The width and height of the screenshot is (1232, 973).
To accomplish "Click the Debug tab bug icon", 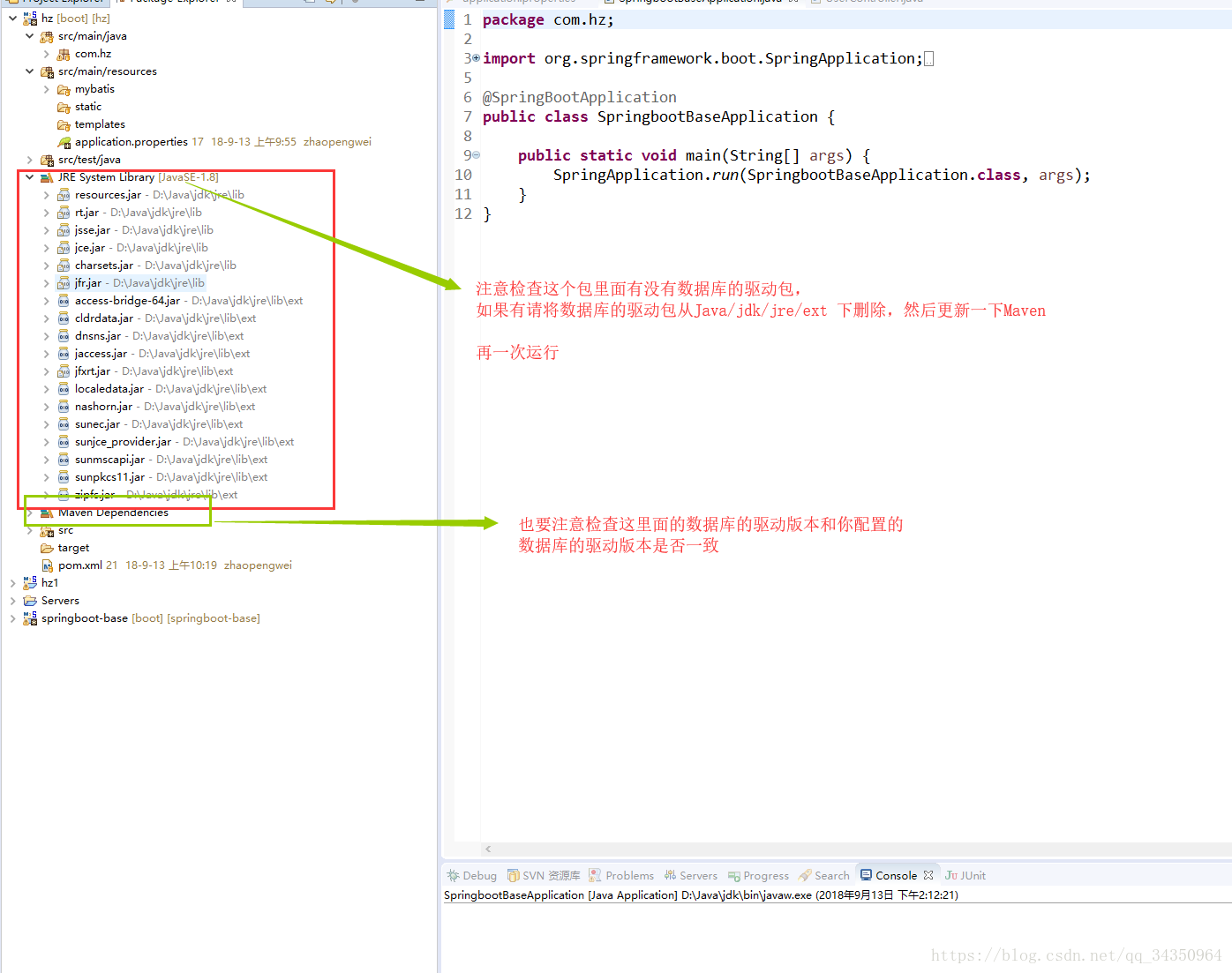I will click(x=453, y=875).
